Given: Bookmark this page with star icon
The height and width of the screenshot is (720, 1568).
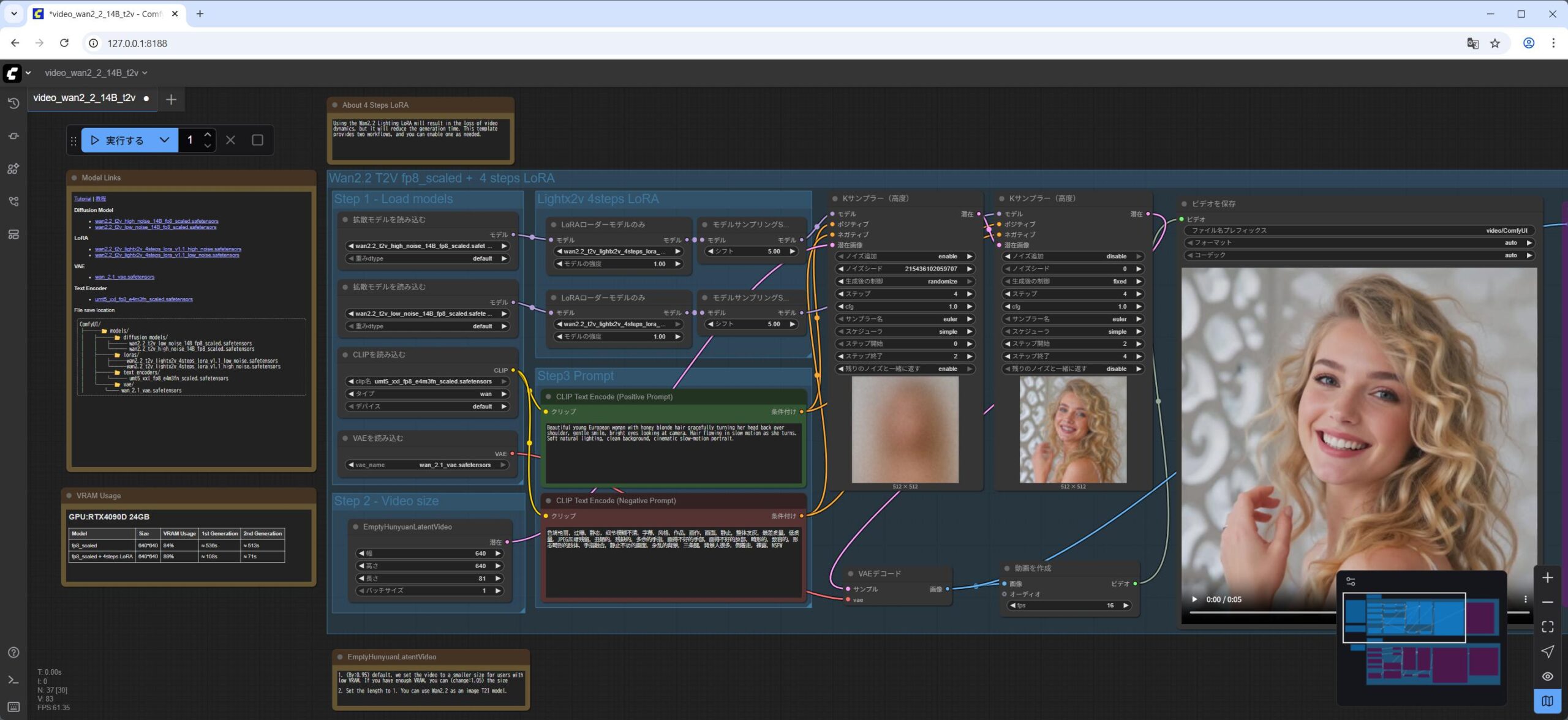Looking at the screenshot, I should pos(1495,43).
